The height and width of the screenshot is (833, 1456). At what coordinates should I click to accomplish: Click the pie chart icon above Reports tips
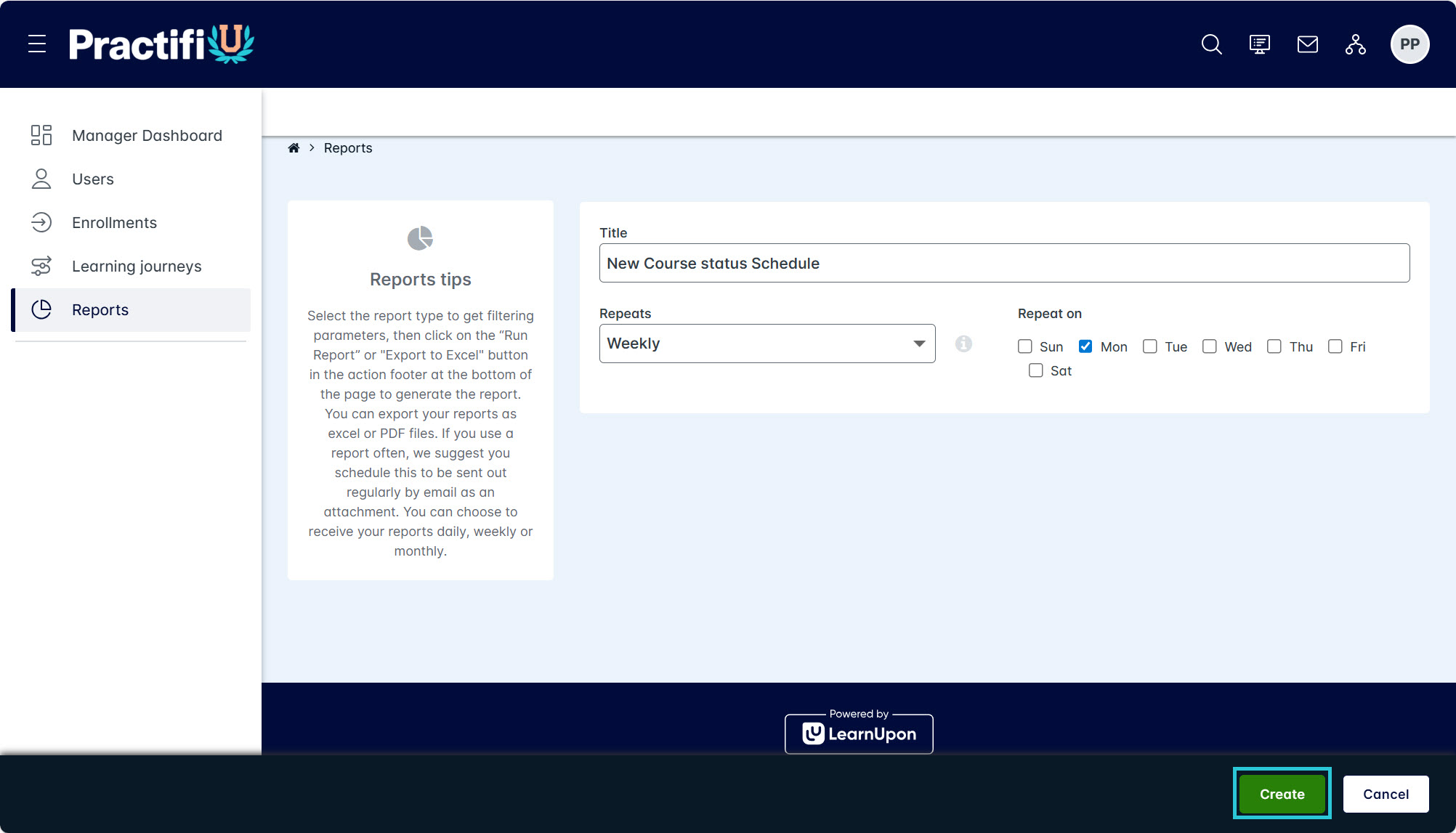420,238
